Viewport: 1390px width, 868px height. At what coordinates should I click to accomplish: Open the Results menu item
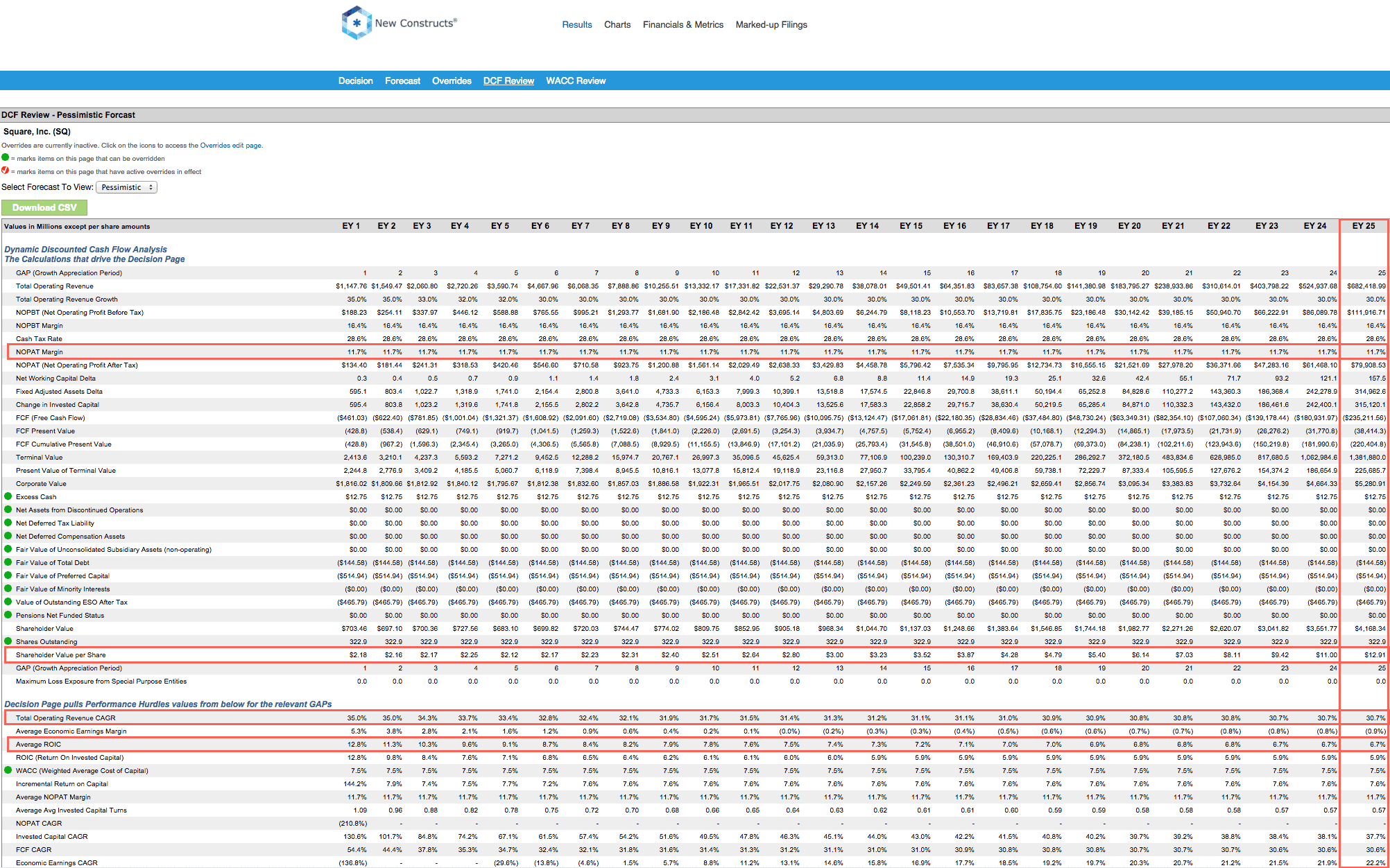pos(577,25)
